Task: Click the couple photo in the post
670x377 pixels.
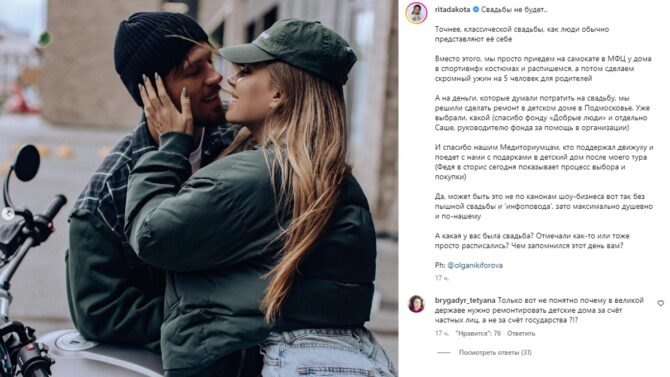Action: [199, 188]
